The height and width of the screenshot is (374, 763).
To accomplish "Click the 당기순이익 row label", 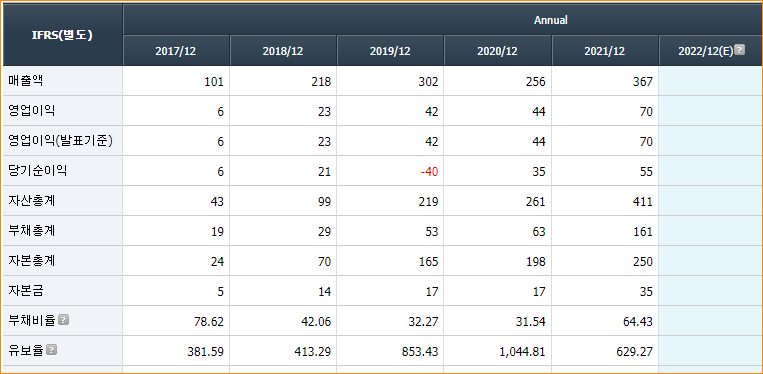I will (x=37, y=171).
